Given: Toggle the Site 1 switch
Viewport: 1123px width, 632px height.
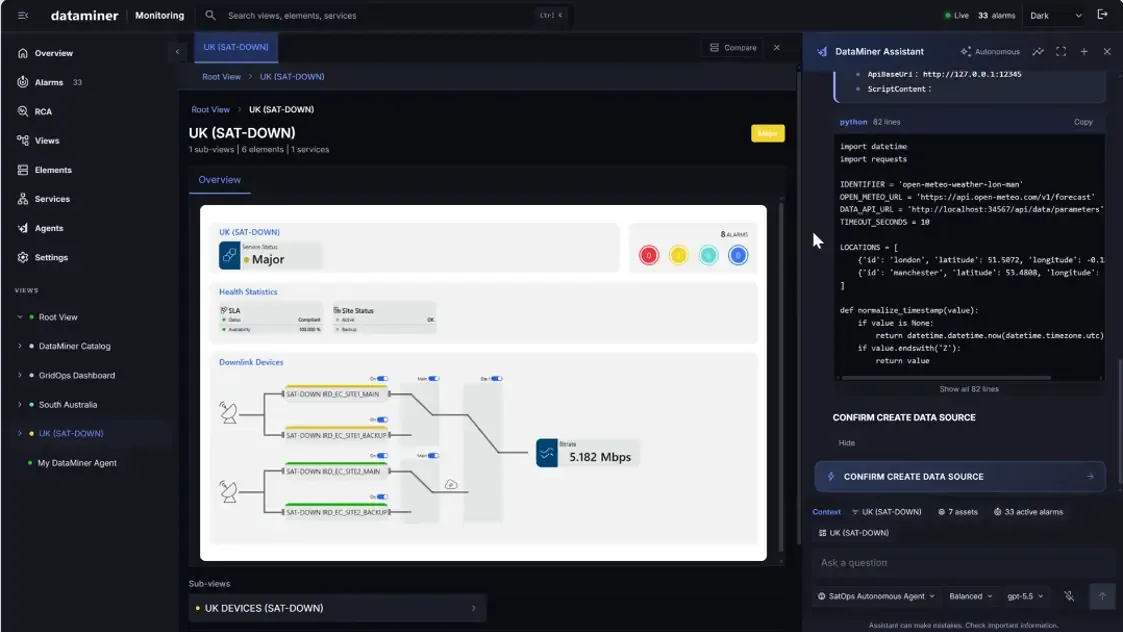Looking at the screenshot, I should click(x=496, y=378).
